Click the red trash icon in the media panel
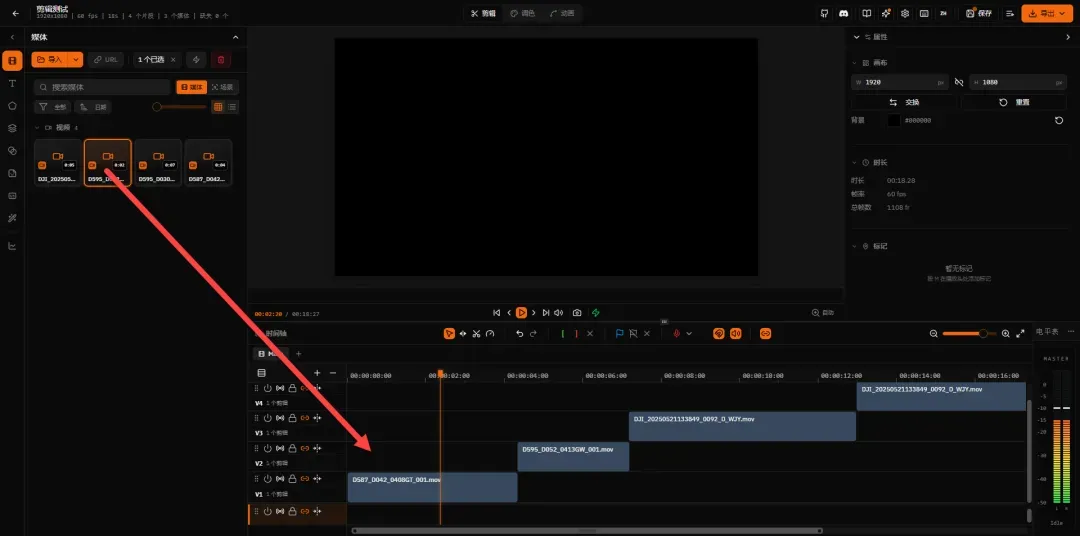1080x536 pixels. click(221, 60)
